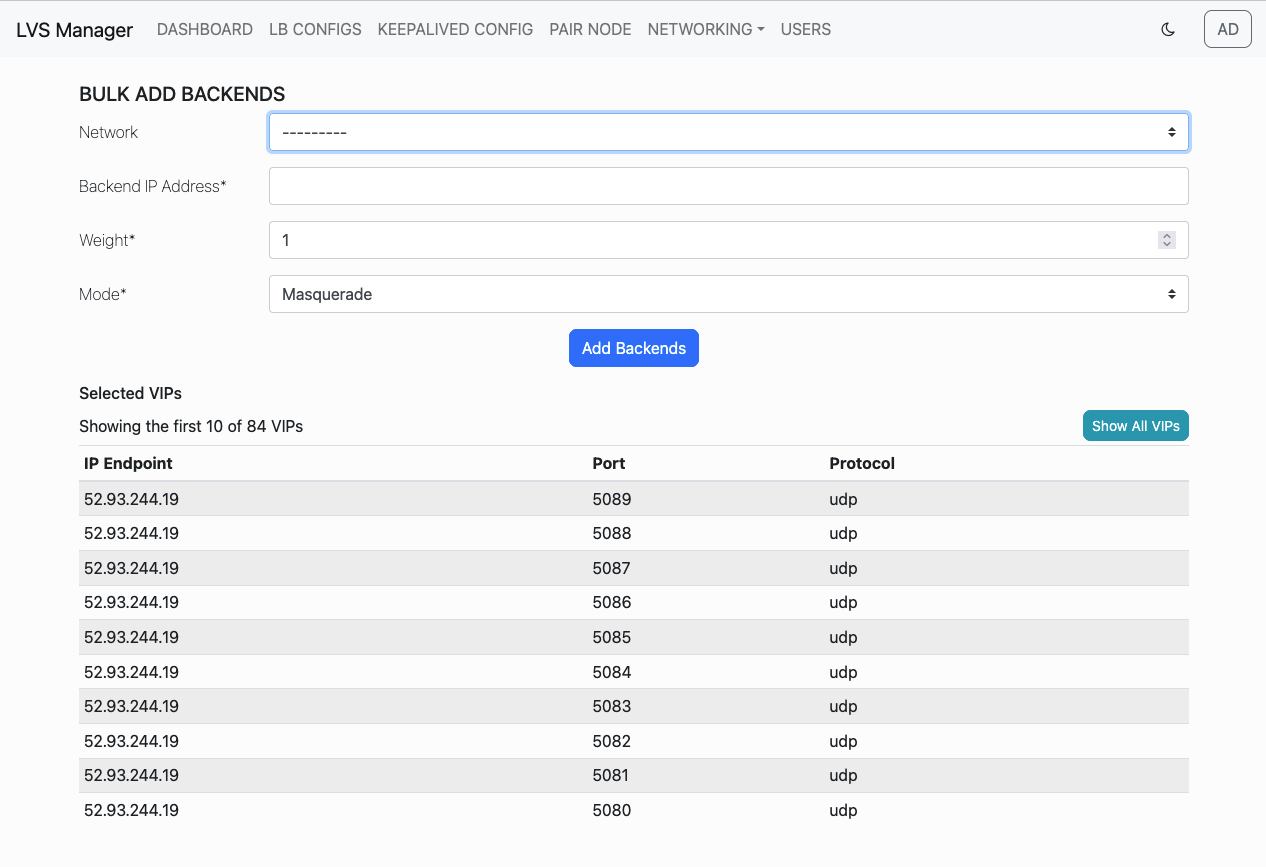The height and width of the screenshot is (867, 1266).
Task: Click the Bulk Add Backends heading
Action: point(182,94)
